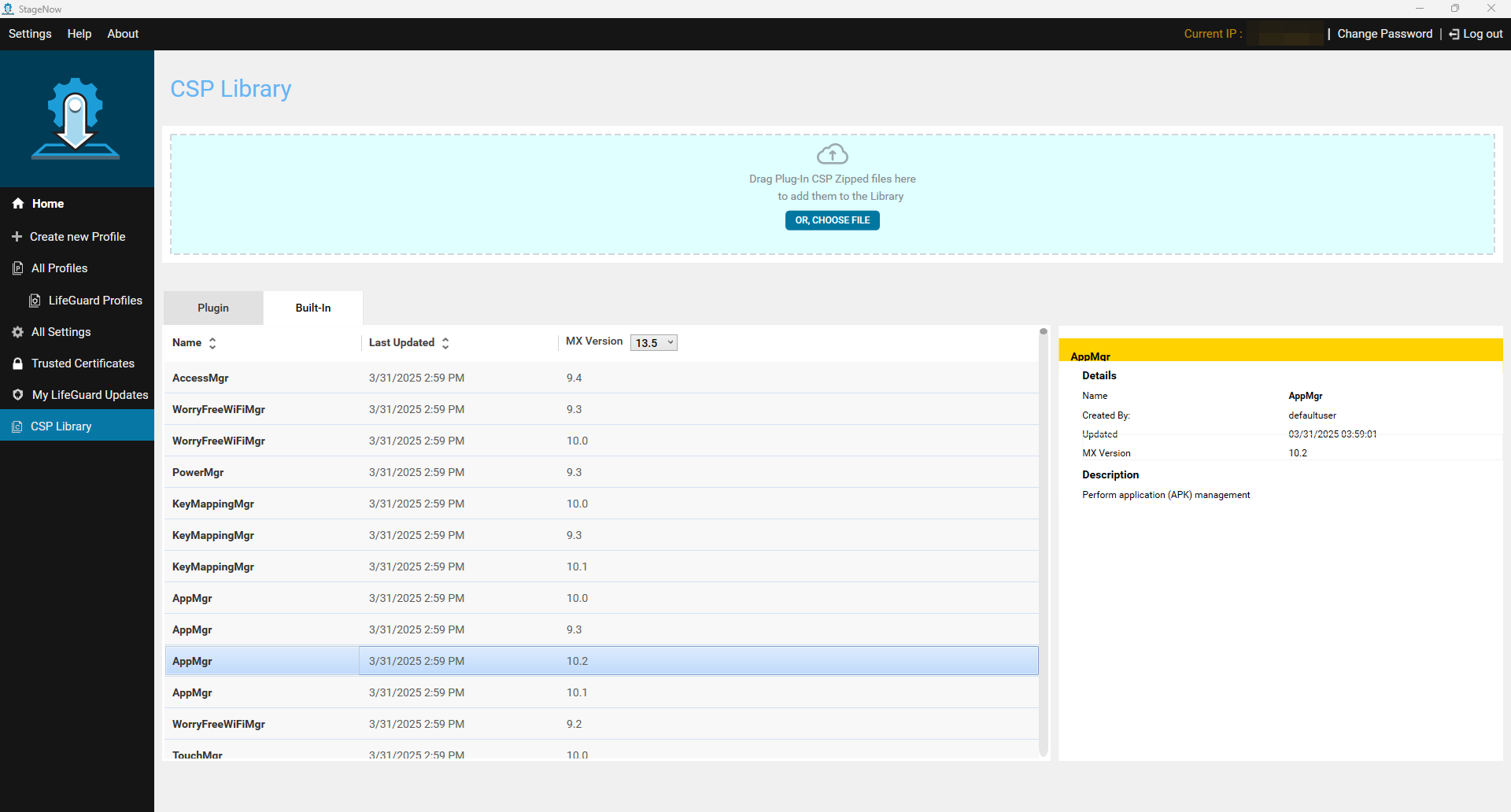Open the Settings menu
This screenshot has height=812, width=1511.
coord(30,34)
